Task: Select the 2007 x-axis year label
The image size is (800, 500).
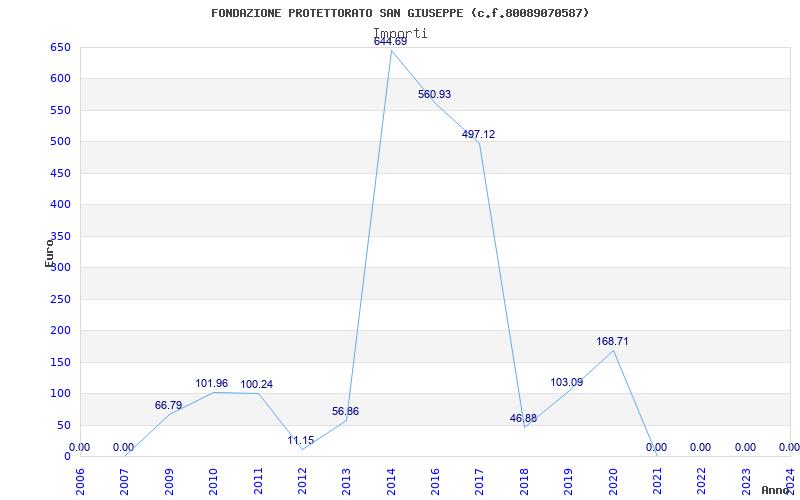Action: pyautogui.click(x=124, y=481)
